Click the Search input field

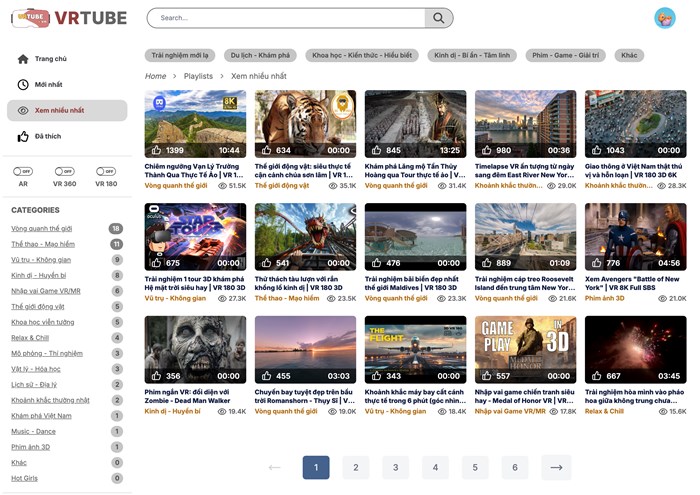[287, 18]
